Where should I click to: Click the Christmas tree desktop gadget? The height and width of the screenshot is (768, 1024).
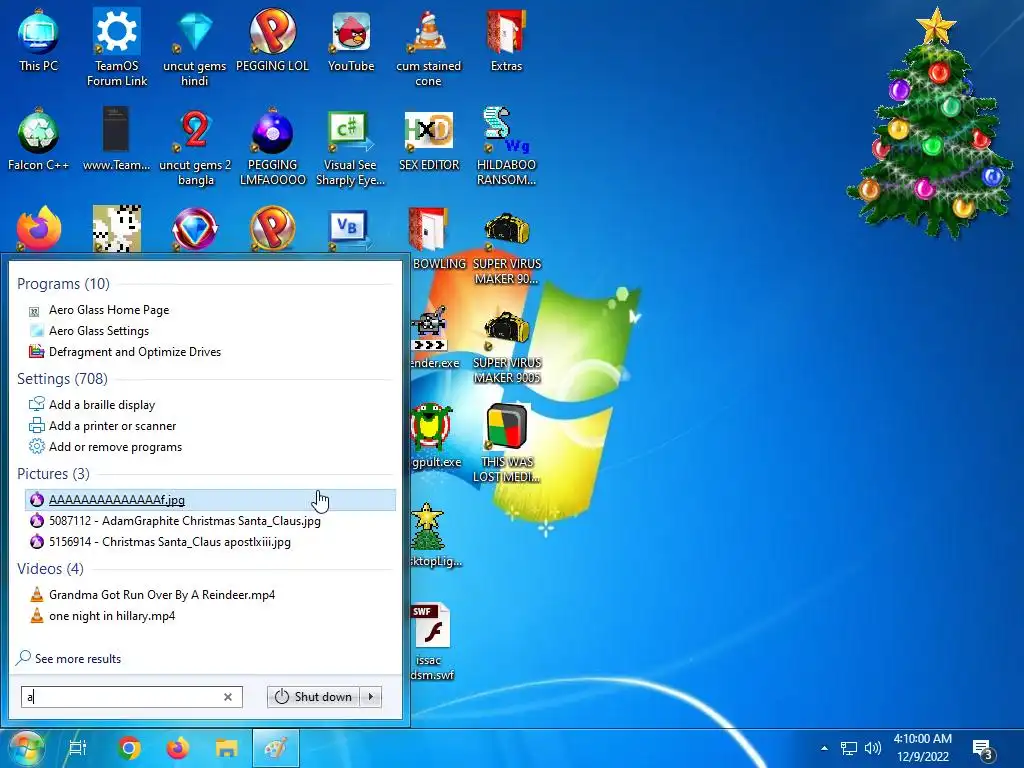coord(930,124)
